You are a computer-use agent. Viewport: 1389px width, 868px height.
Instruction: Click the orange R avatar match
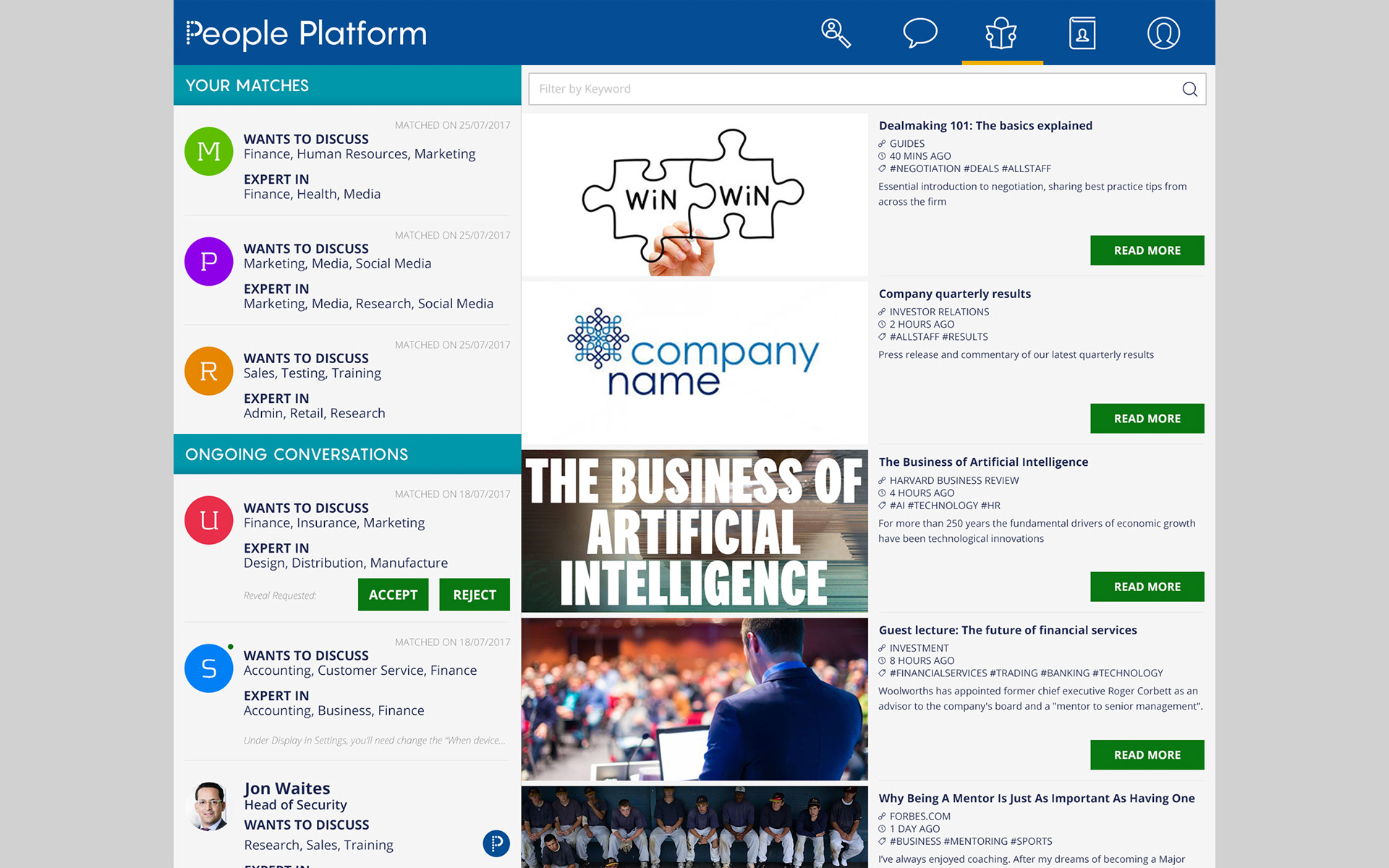click(208, 371)
